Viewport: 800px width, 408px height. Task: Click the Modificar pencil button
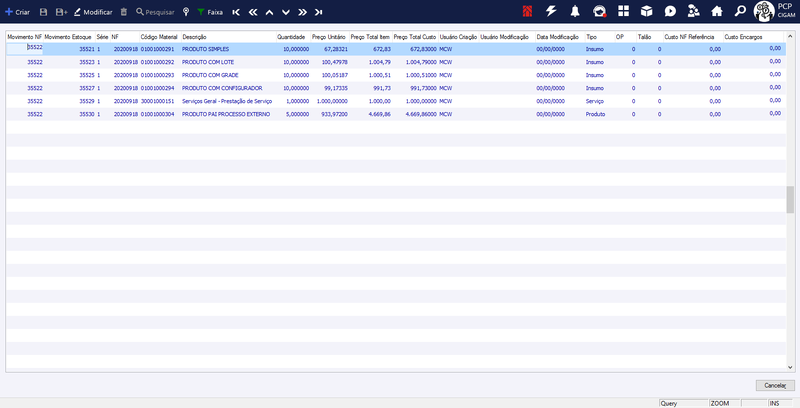[x=93, y=12]
